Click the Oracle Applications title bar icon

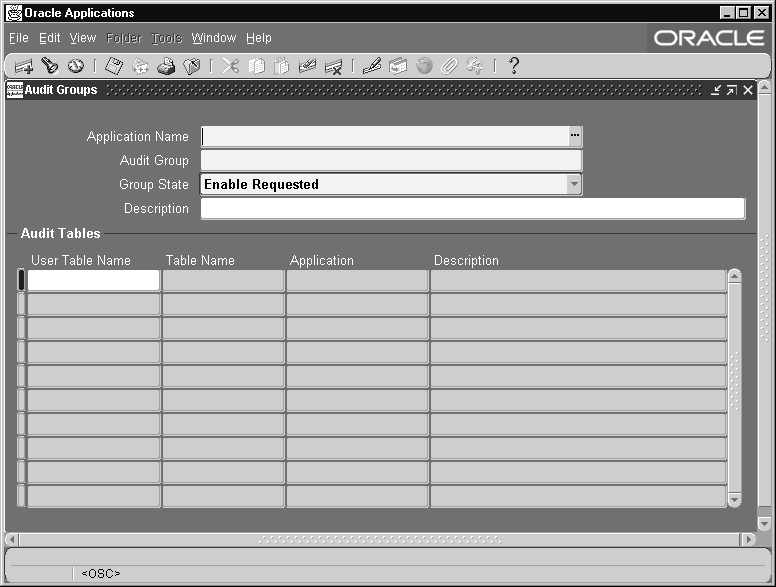pyautogui.click(x=14, y=13)
